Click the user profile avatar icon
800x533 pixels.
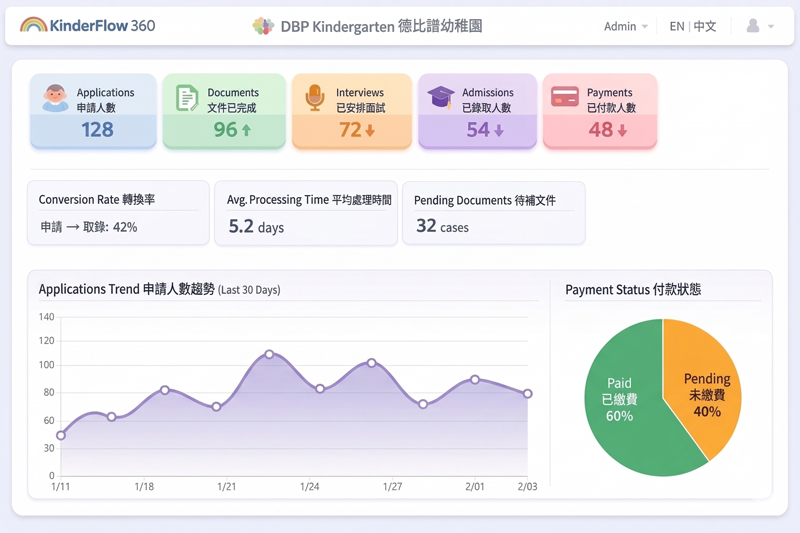[x=753, y=26]
